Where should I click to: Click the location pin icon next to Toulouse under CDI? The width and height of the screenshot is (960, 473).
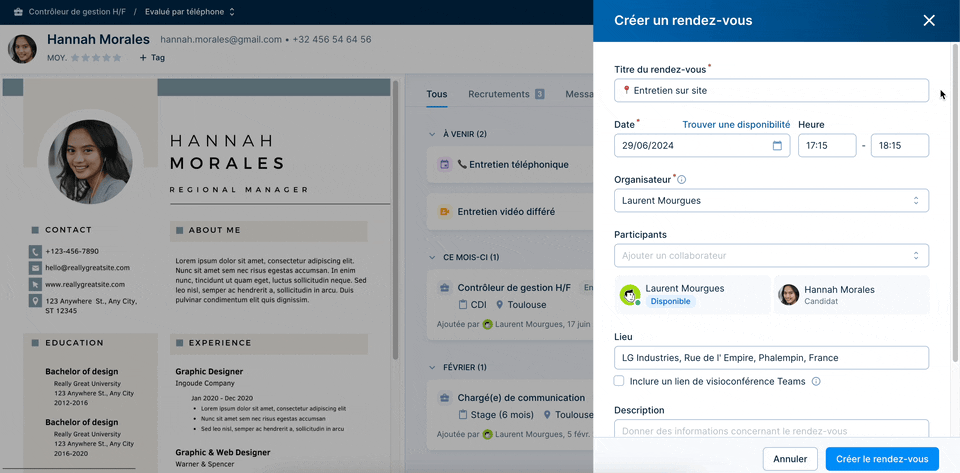pos(500,305)
